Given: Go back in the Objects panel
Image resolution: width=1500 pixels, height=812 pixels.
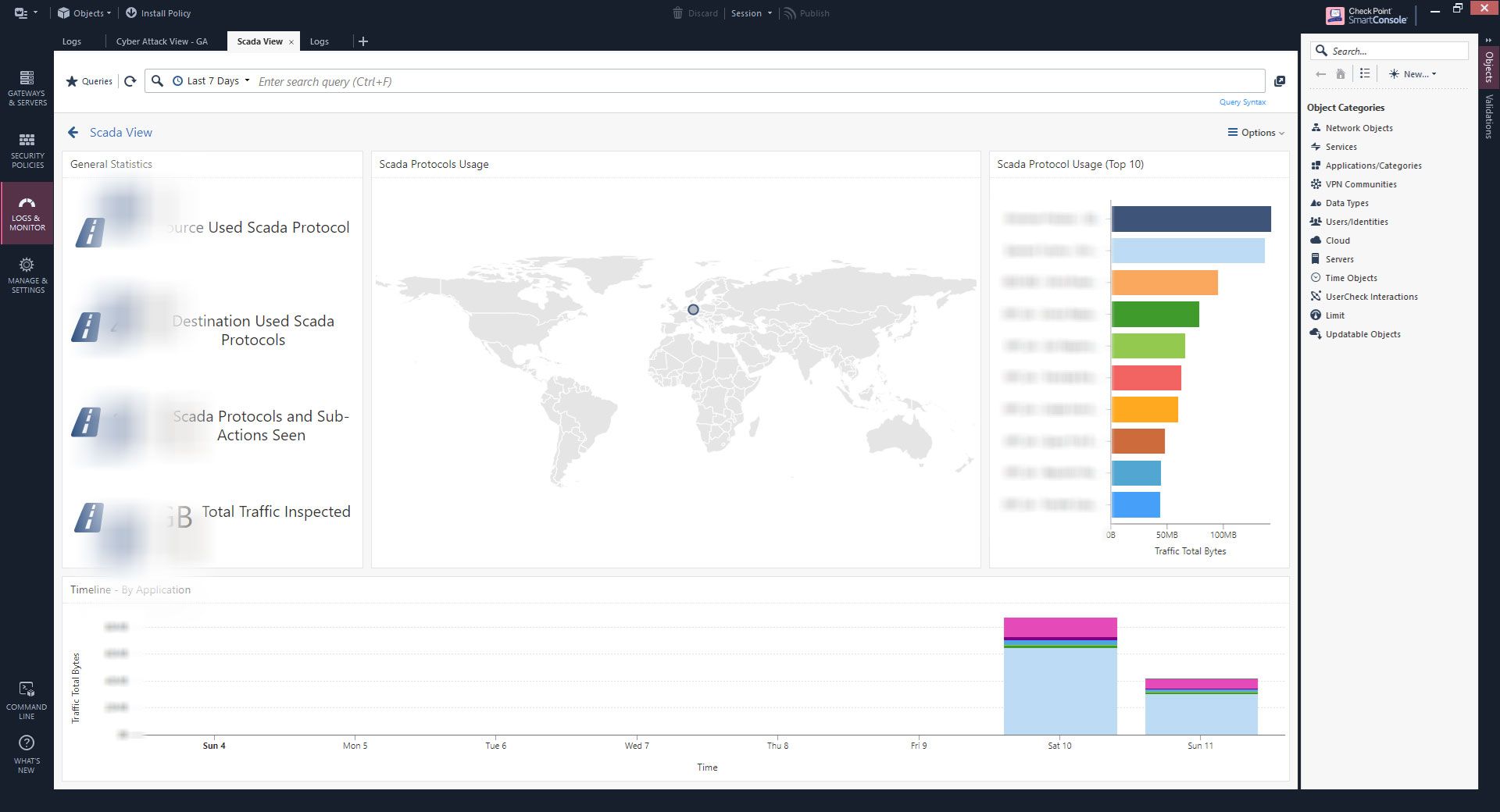Looking at the screenshot, I should (1320, 74).
